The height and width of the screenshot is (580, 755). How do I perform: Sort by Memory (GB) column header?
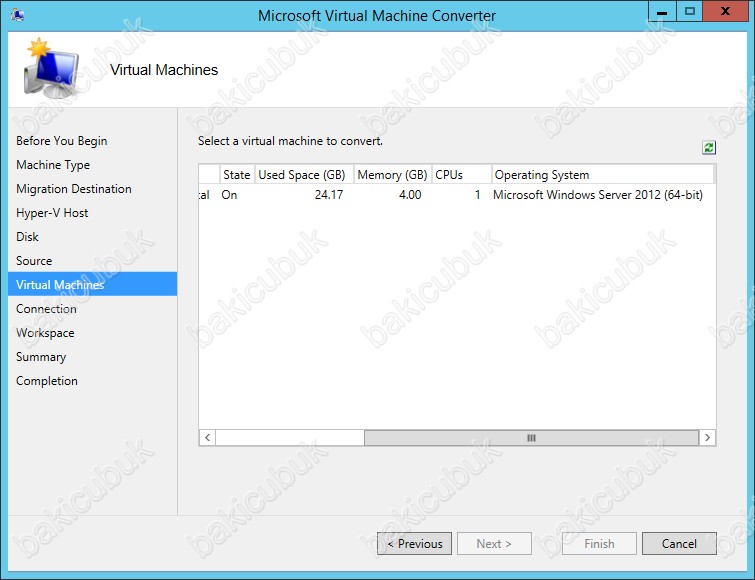tap(392, 174)
